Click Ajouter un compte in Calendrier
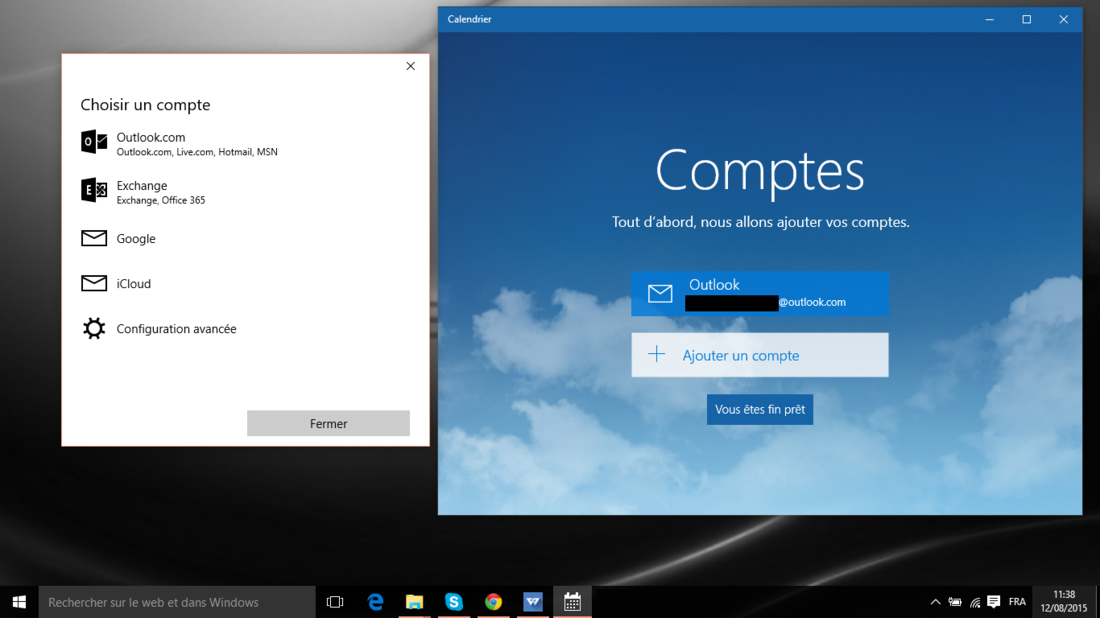 click(760, 355)
